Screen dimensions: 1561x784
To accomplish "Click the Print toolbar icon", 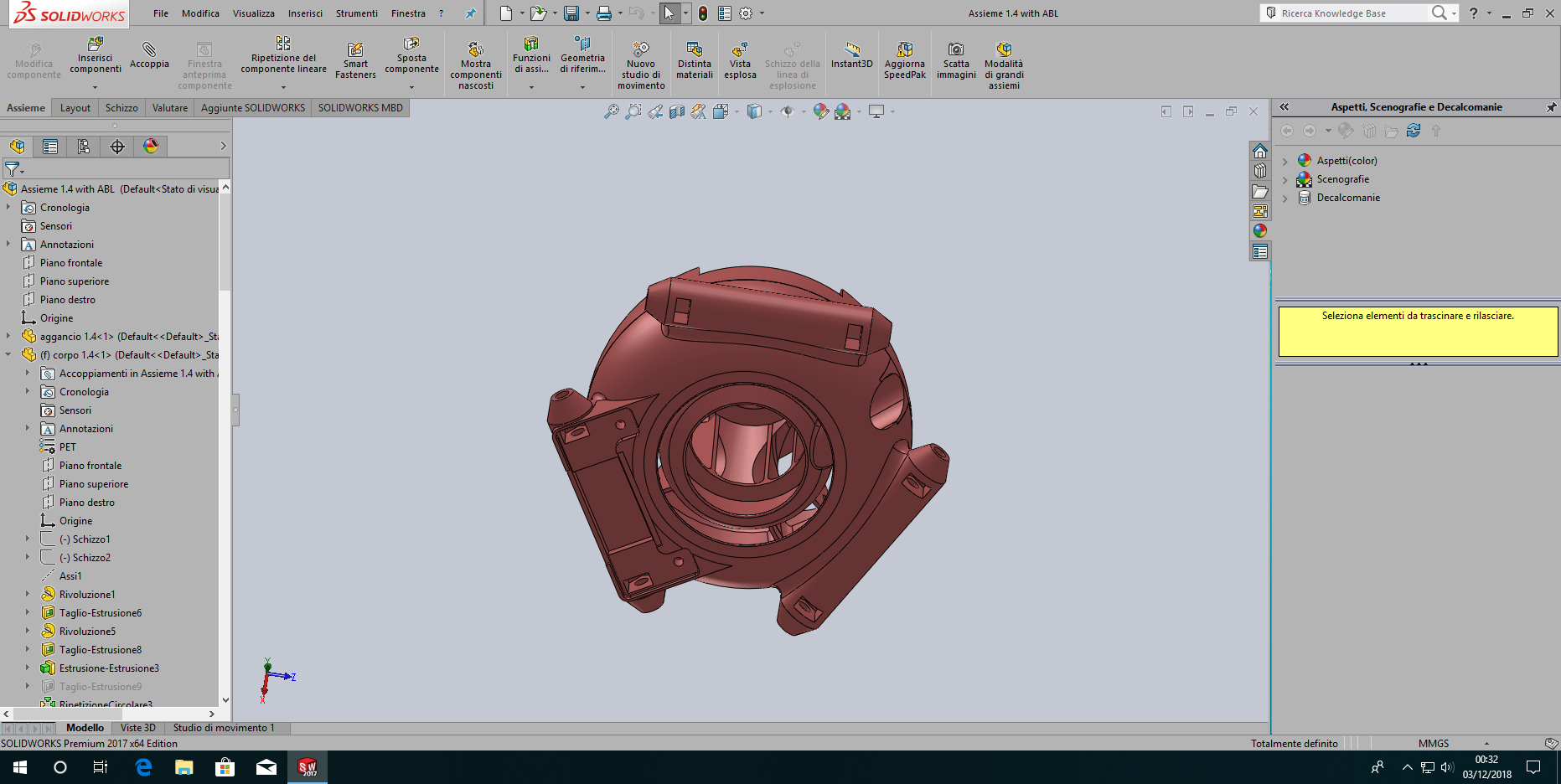I will pyautogui.click(x=603, y=13).
